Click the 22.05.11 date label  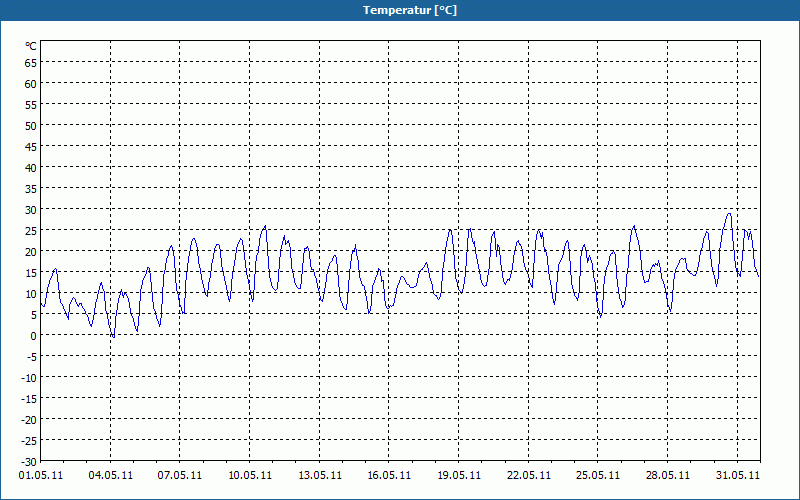(x=529, y=475)
